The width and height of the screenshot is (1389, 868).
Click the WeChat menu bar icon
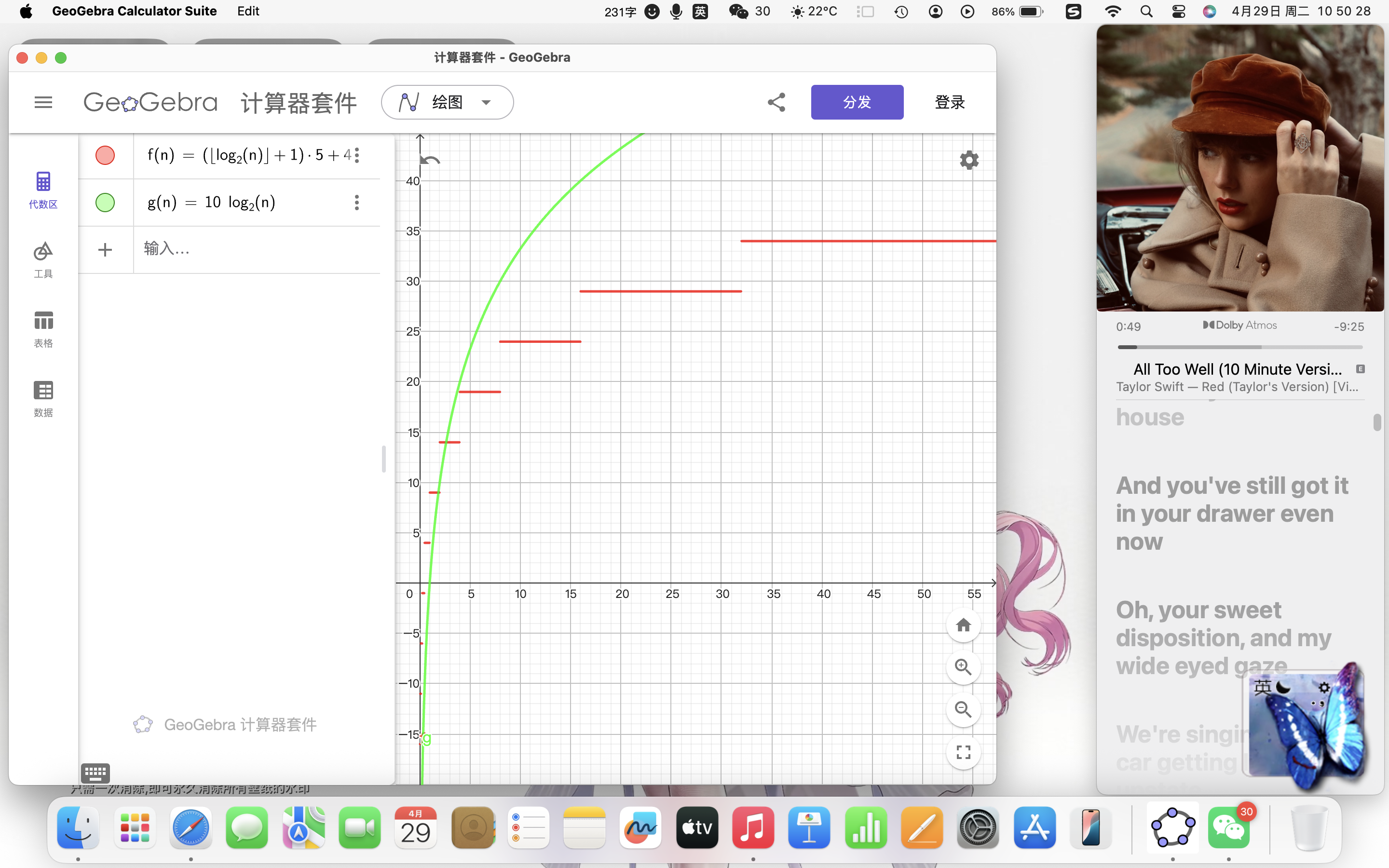[x=739, y=12]
